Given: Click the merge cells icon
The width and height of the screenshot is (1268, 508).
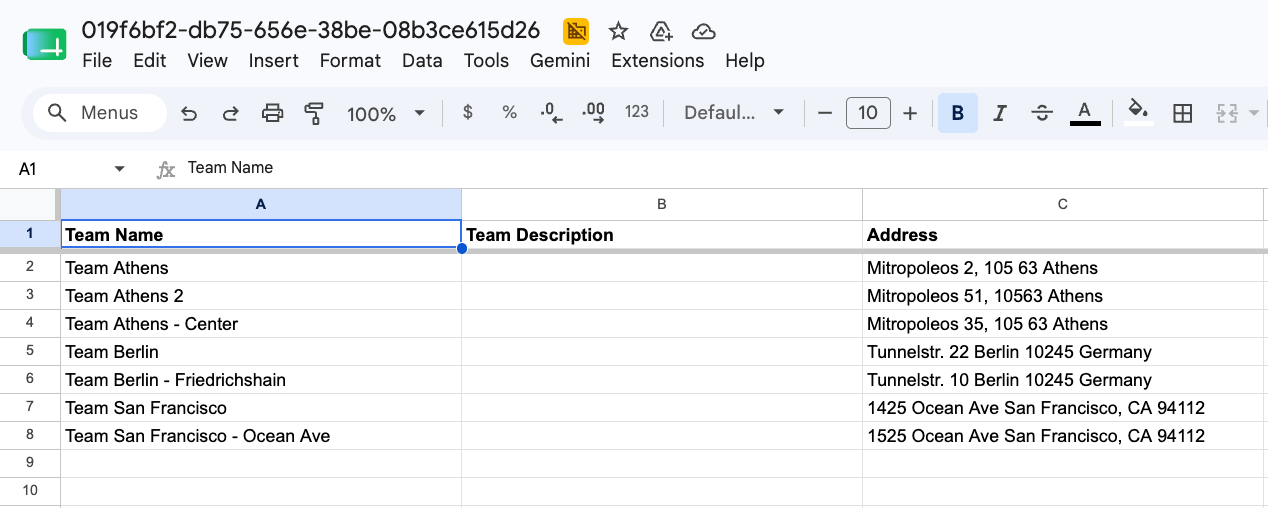Looking at the screenshot, I should [x=1227, y=113].
